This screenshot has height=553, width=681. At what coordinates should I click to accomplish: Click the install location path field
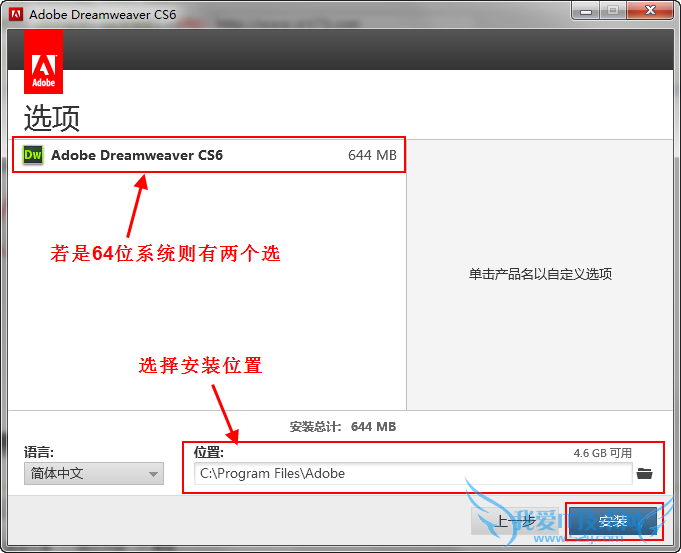click(413, 474)
